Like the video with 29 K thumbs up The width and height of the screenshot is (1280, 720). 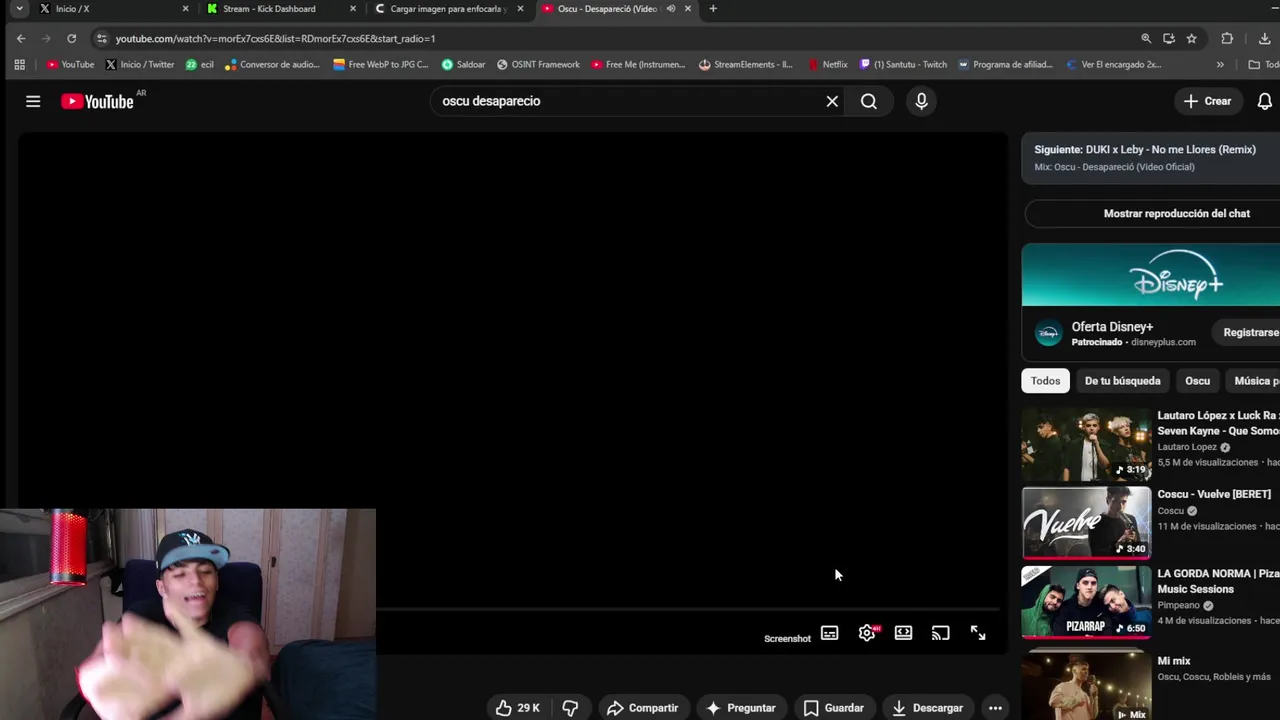(517, 708)
